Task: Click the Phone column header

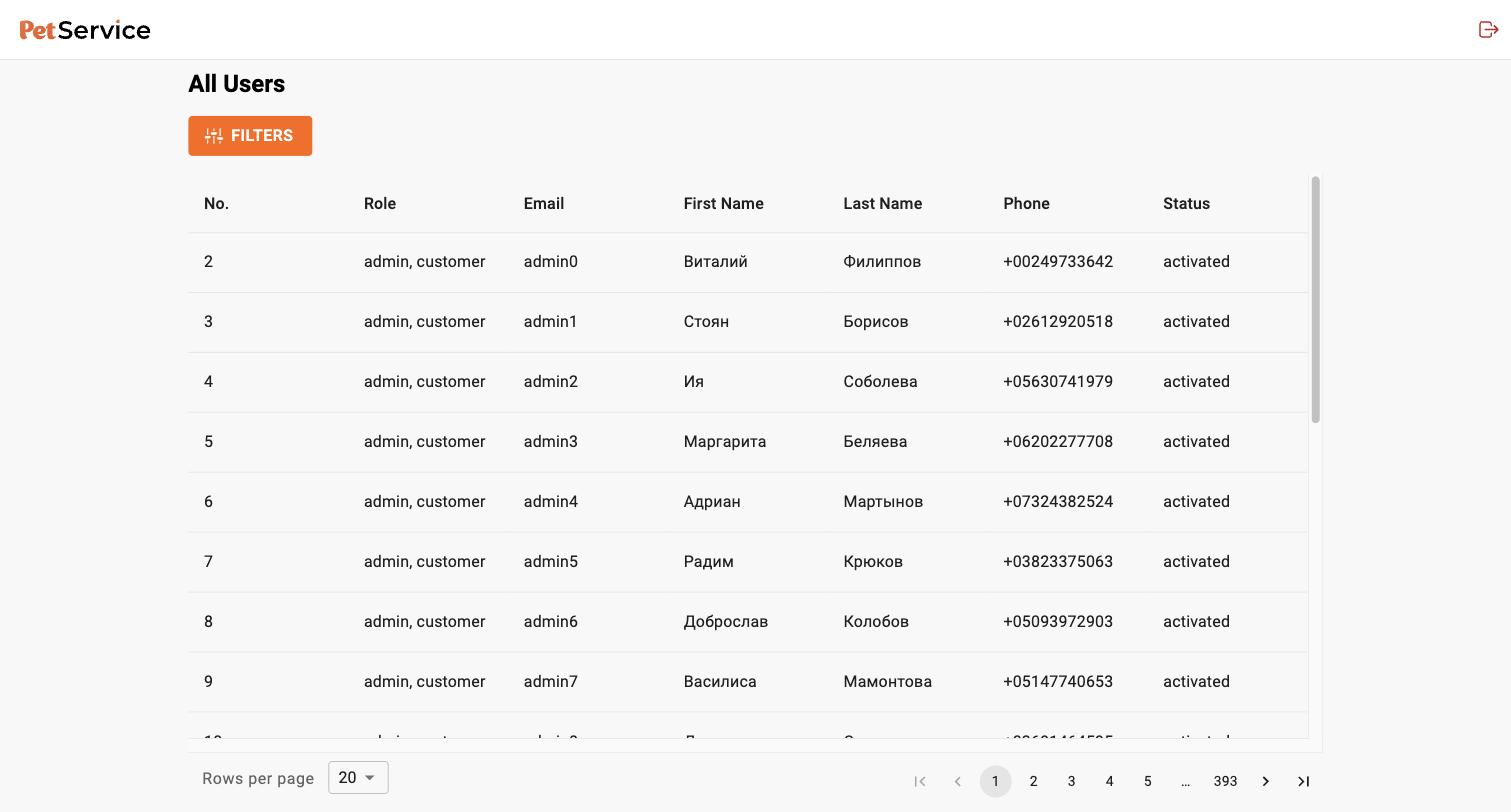Action: click(1026, 203)
